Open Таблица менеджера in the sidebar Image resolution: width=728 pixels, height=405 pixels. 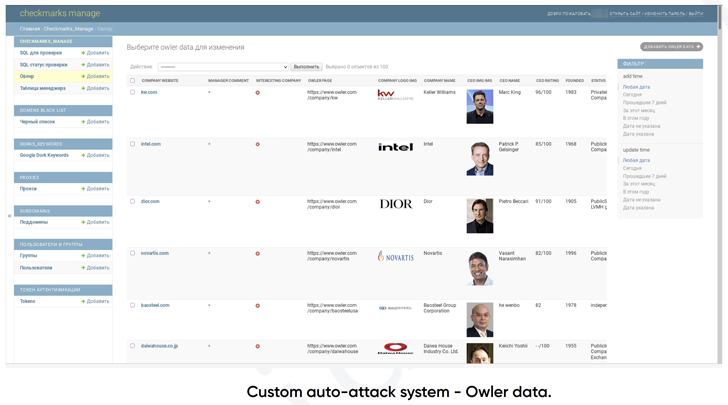(43, 88)
